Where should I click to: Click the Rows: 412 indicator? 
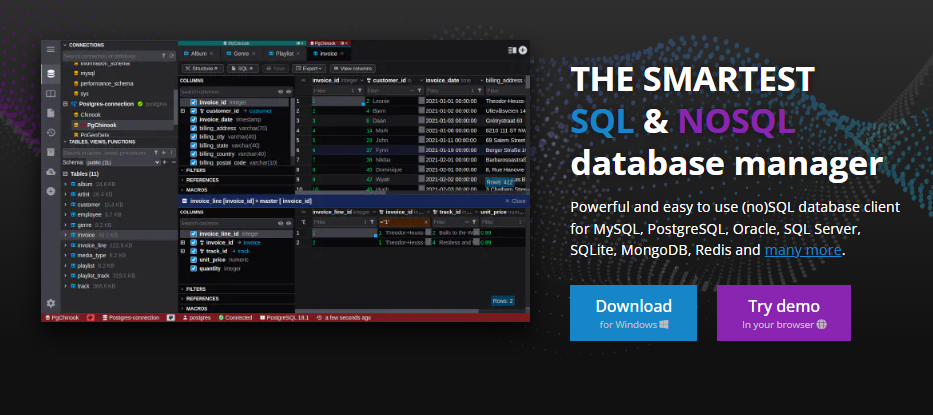point(500,182)
